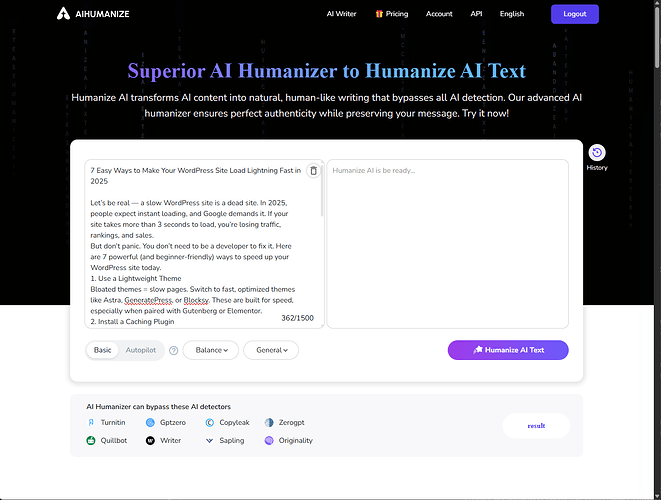Screen dimensions: 661x500
Task: Click the Quillbot detector icon
Action: point(91,441)
